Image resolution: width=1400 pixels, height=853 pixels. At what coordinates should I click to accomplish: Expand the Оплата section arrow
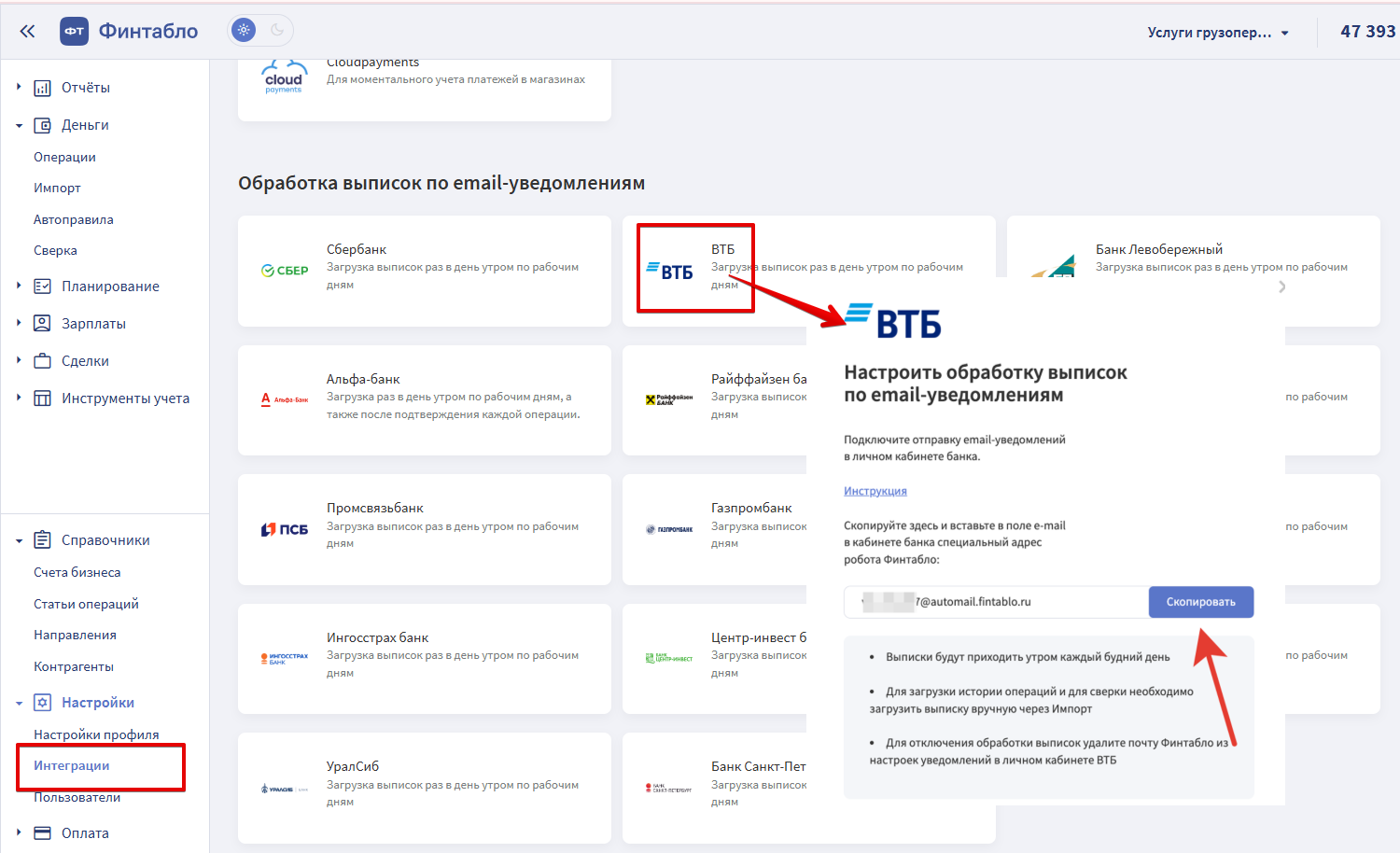pyautogui.click(x=19, y=832)
